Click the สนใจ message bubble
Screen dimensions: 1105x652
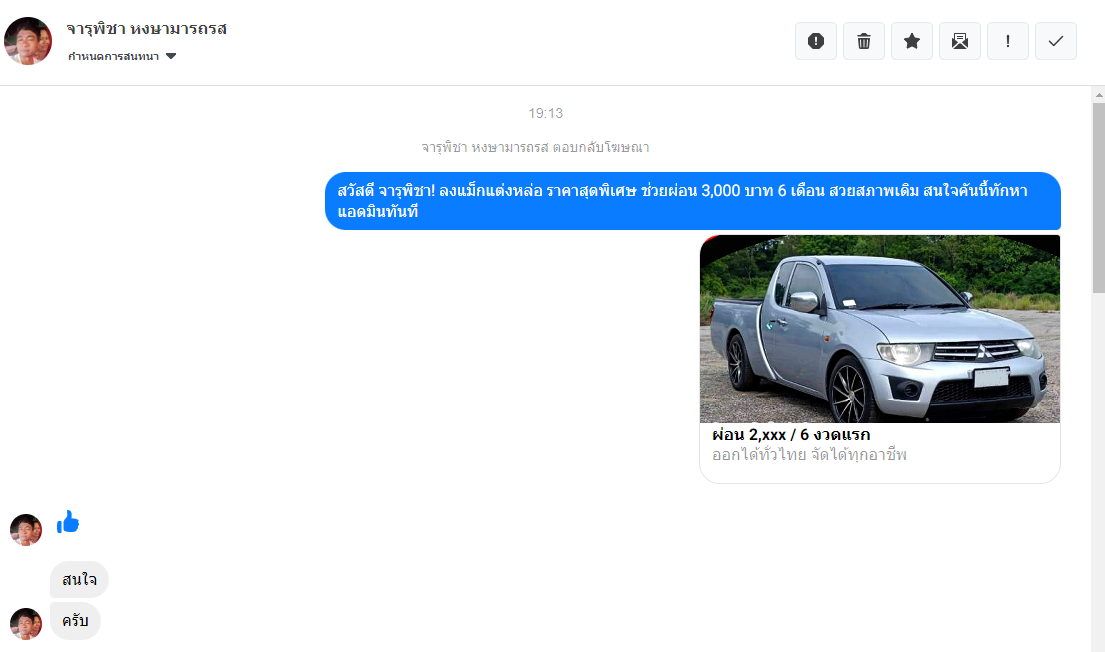click(79, 580)
